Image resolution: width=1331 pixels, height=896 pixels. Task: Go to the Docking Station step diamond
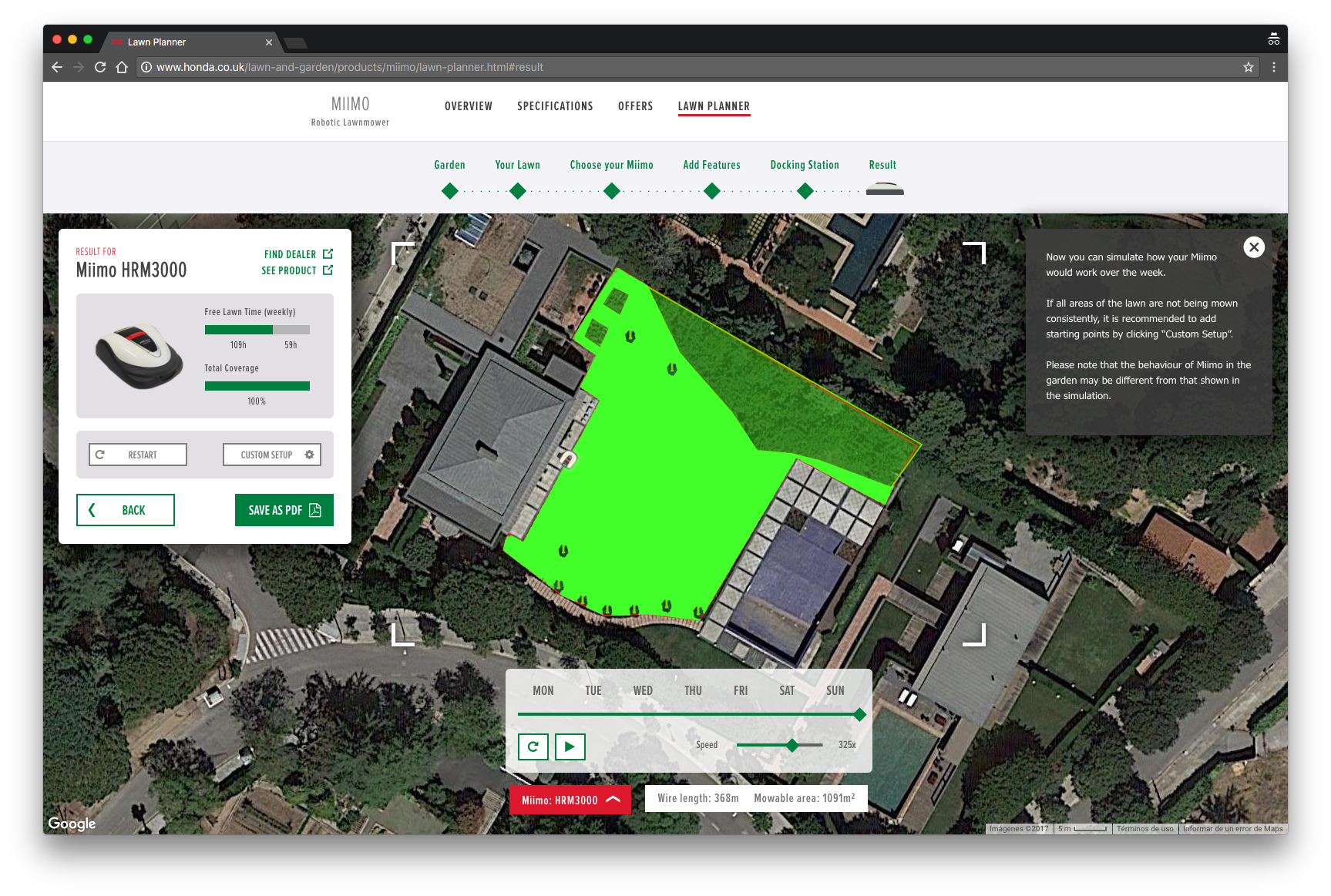805,191
